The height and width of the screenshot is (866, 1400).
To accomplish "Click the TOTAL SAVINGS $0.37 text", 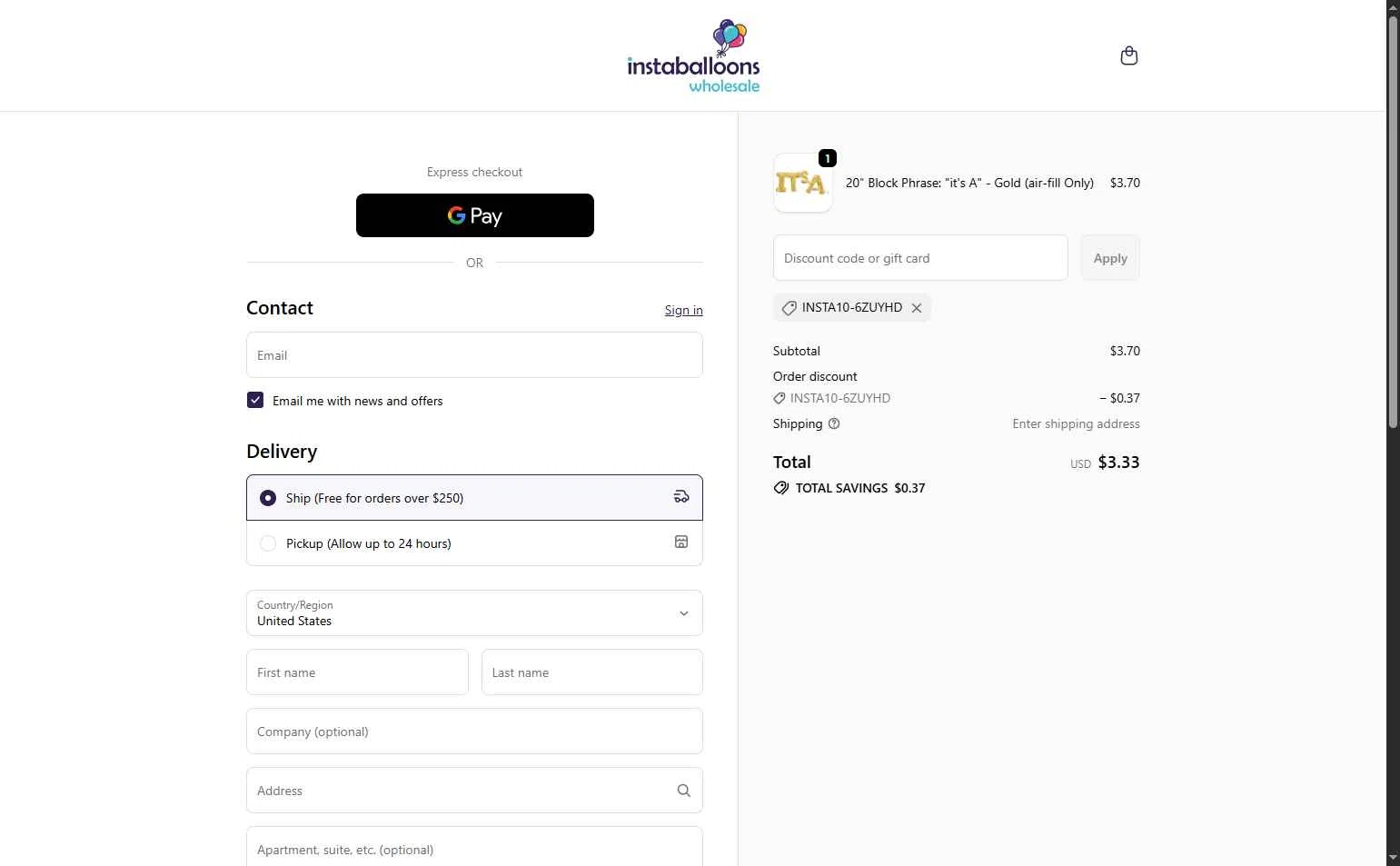I will pyautogui.click(x=860, y=488).
